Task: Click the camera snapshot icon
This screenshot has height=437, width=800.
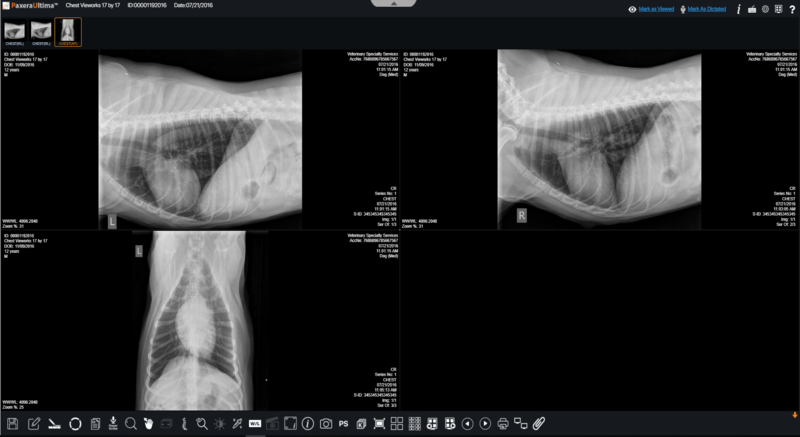Action: tap(326, 424)
